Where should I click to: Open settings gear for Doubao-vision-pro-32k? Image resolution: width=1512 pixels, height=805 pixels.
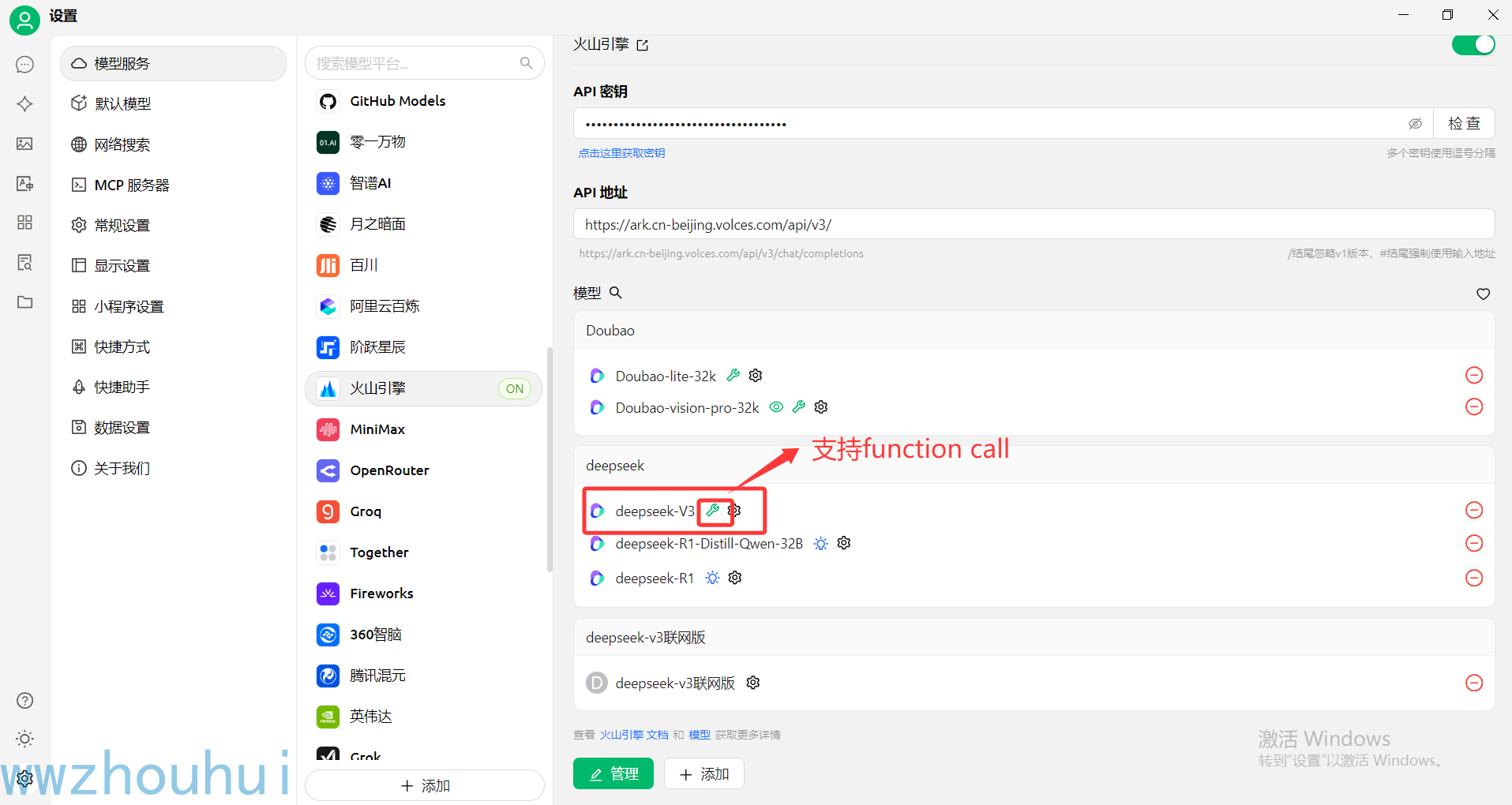point(821,407)
